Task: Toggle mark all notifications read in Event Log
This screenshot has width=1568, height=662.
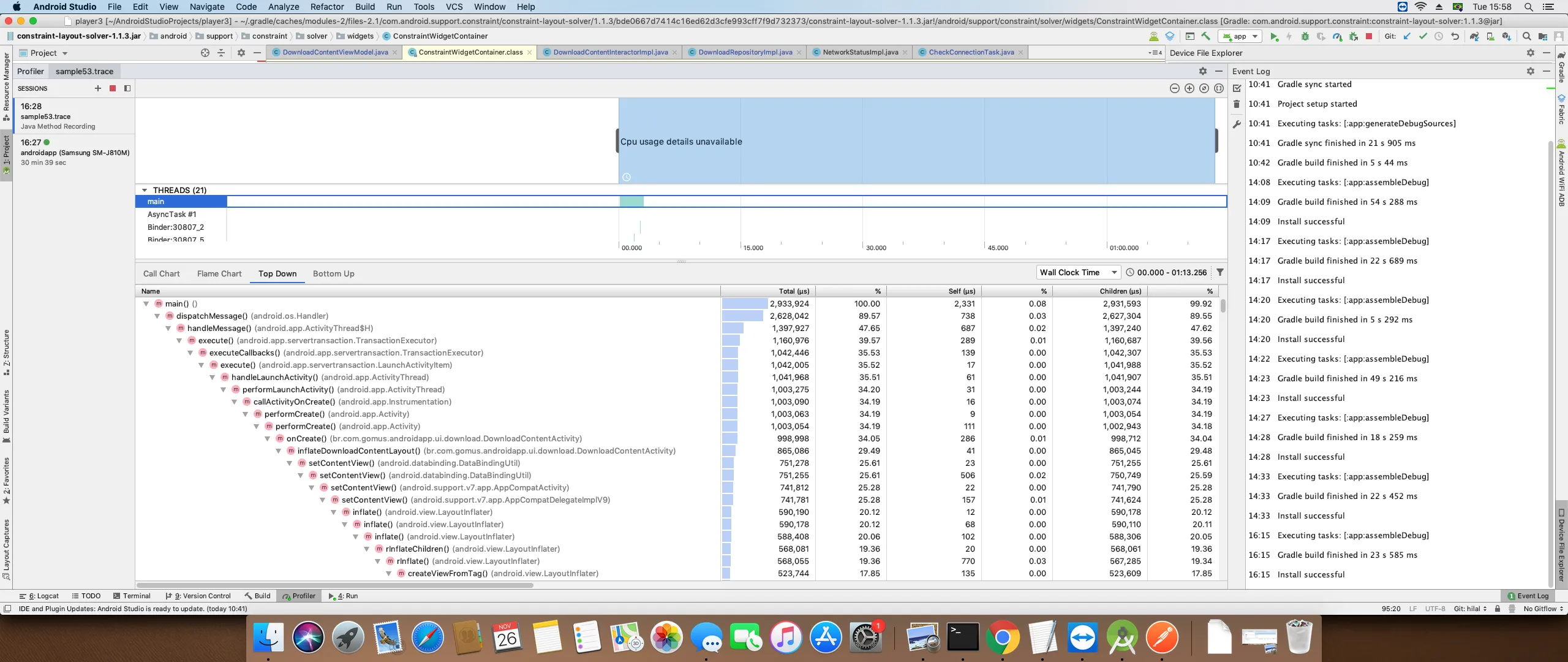Action: click(x=1237, y=88)
